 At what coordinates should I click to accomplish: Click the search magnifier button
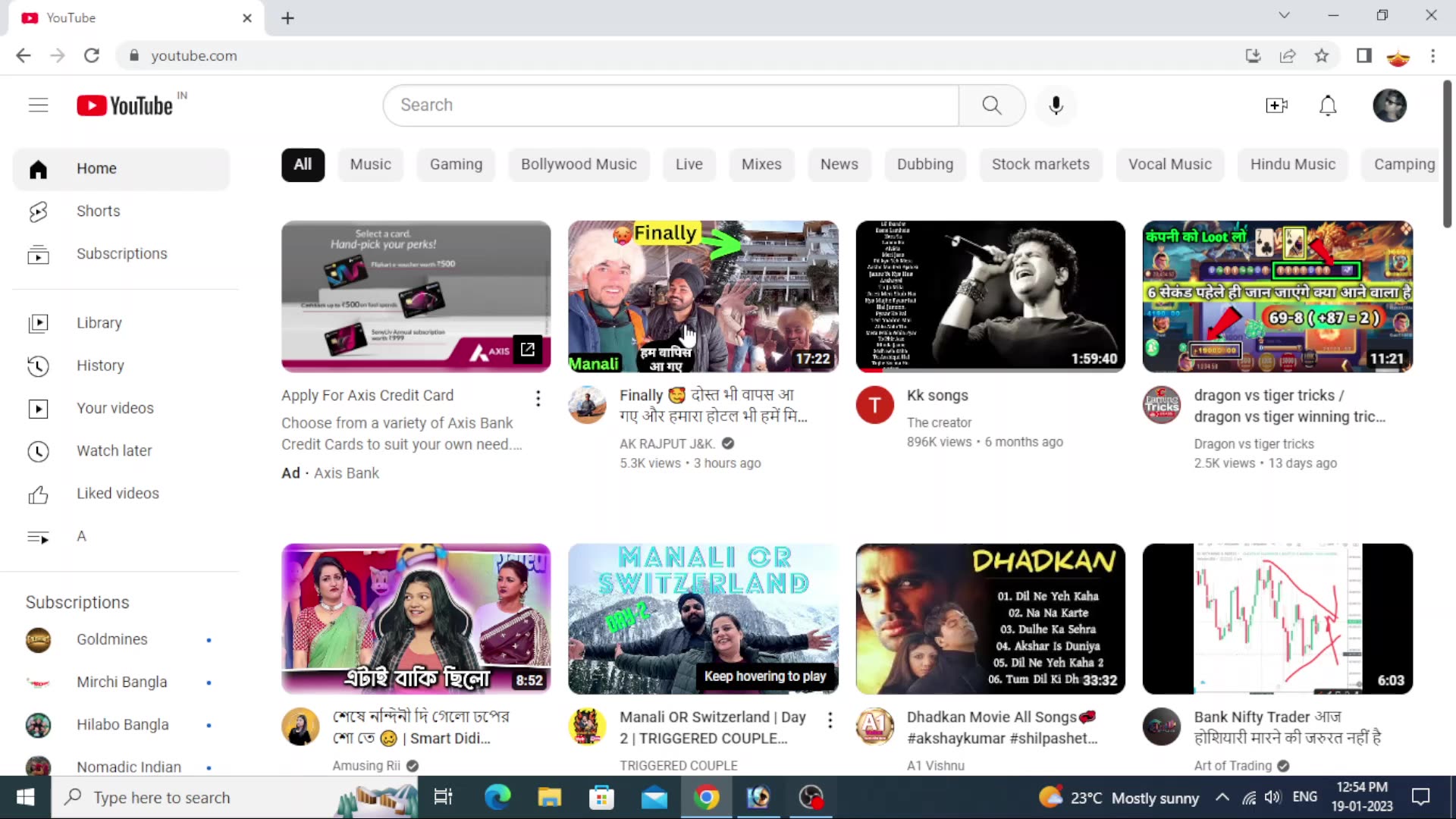point(991,105)
